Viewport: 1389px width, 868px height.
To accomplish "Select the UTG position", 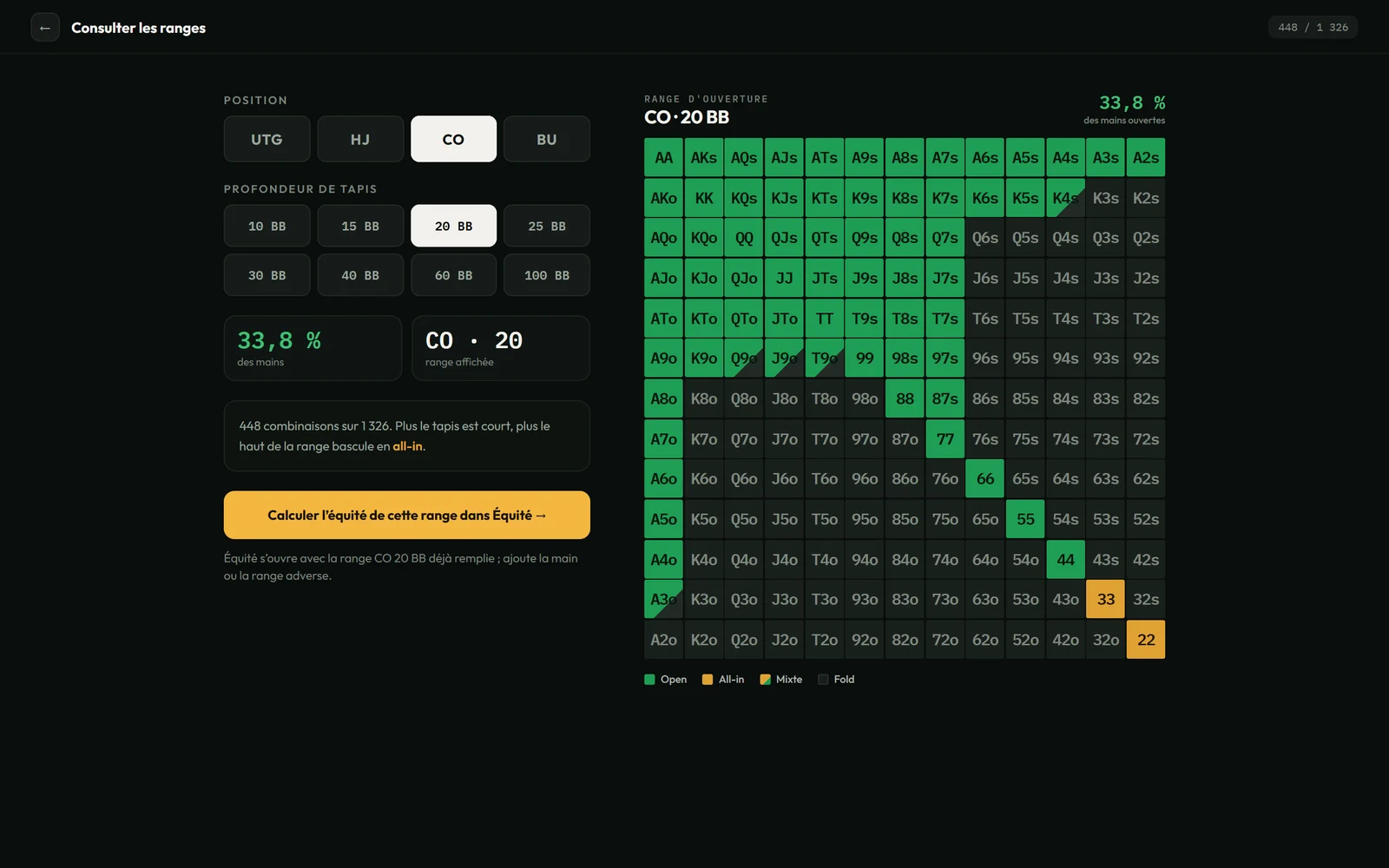I will [267, 139].
